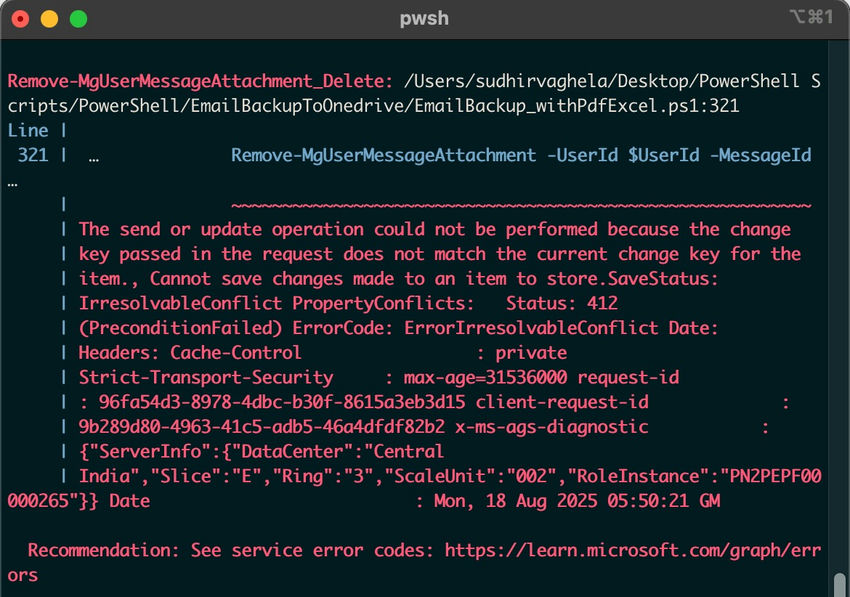Click the pwsh window title

click(424, 18)
